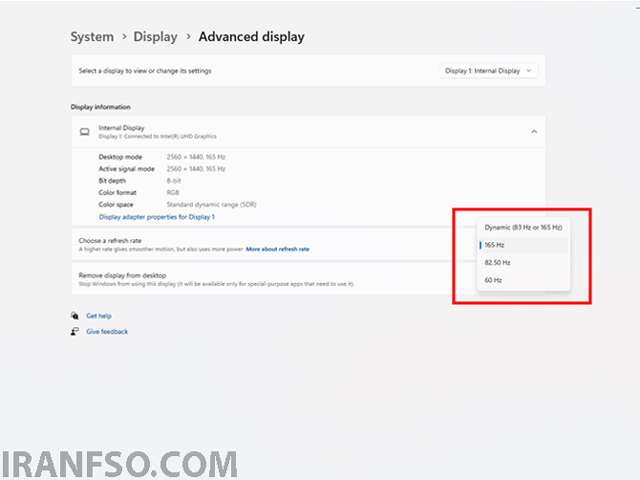The height and width of the screenshot is (480, 640).
Task: Click the Get help icon
Action: pyautogui.click(x=75, y=316)
